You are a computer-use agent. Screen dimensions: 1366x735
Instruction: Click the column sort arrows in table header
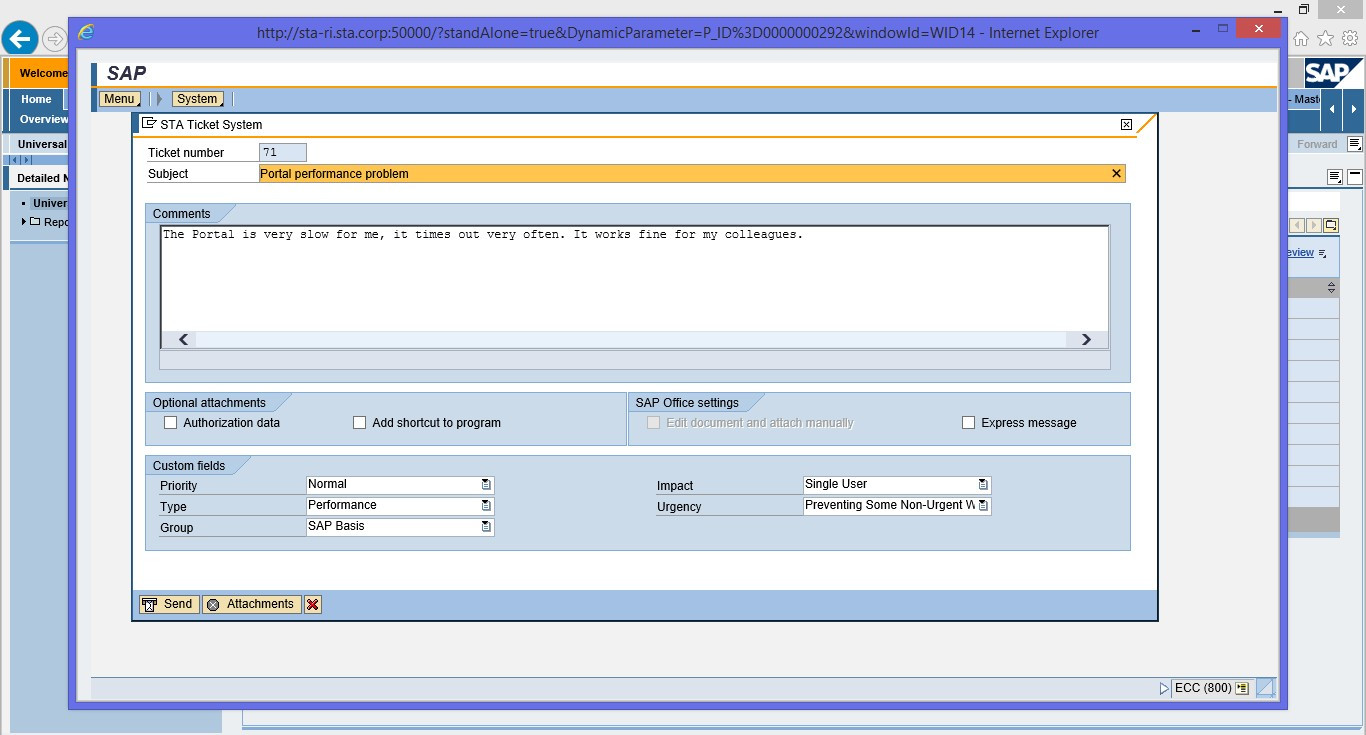pyautogui.click(x=1331, y=288)
